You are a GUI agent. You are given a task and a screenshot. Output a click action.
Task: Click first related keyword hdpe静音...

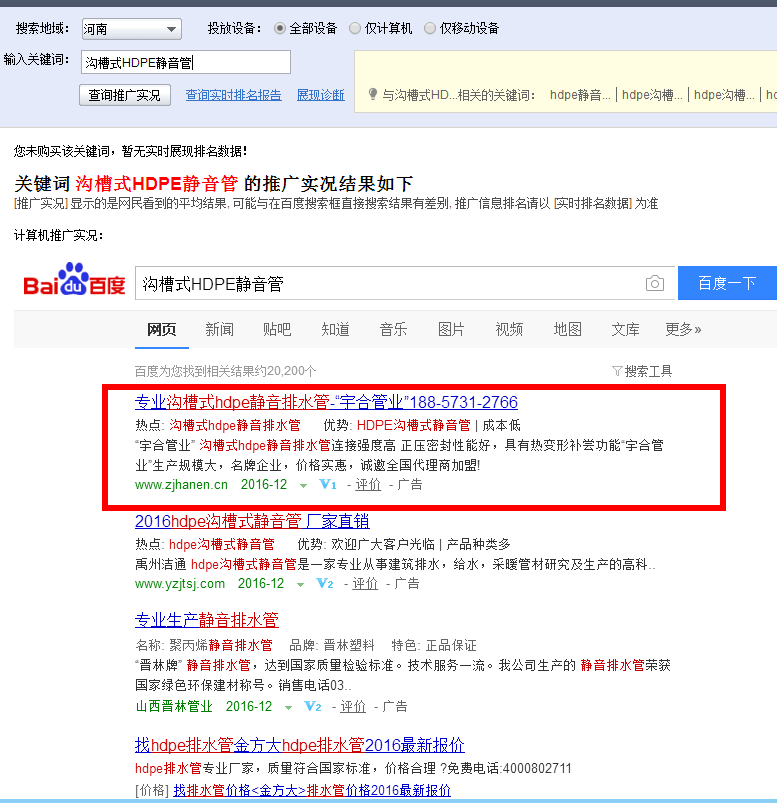[x=580, y=95]
